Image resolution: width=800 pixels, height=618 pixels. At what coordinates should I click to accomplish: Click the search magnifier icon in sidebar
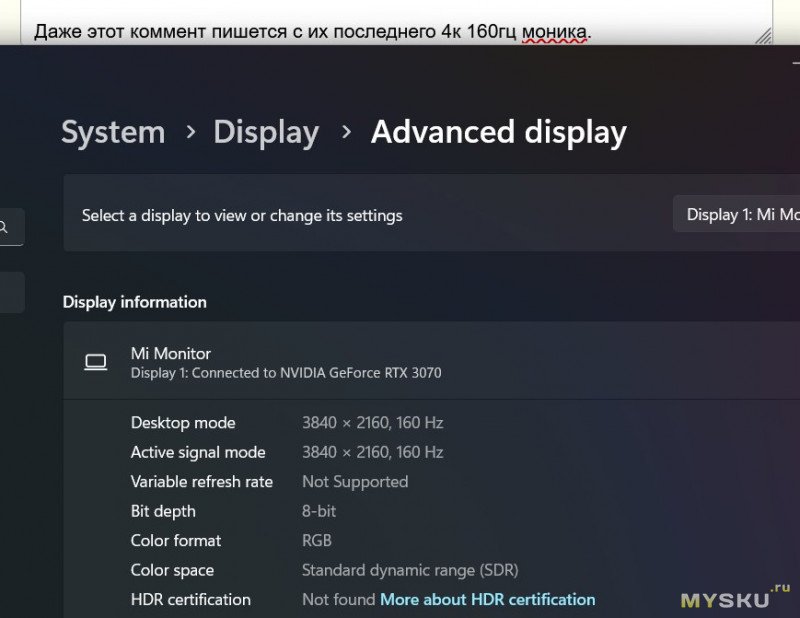click(4, 227)
